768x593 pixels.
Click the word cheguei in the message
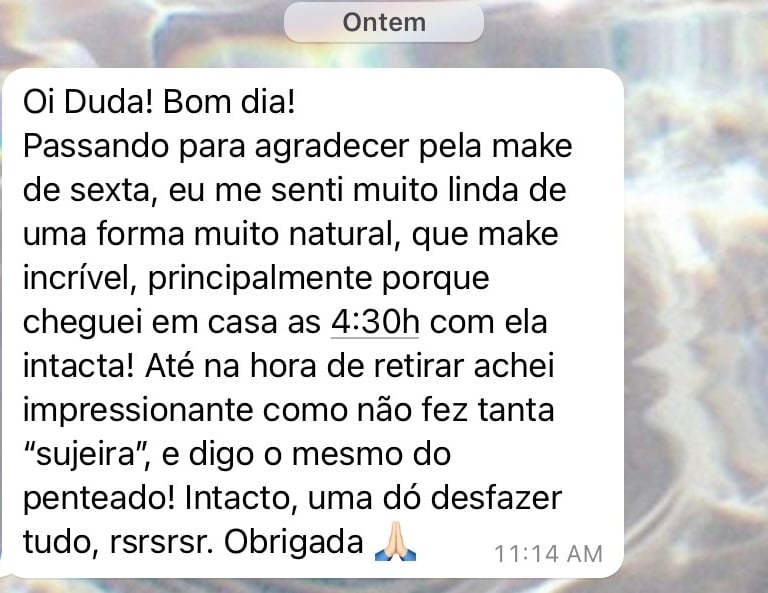click(82, 322)
